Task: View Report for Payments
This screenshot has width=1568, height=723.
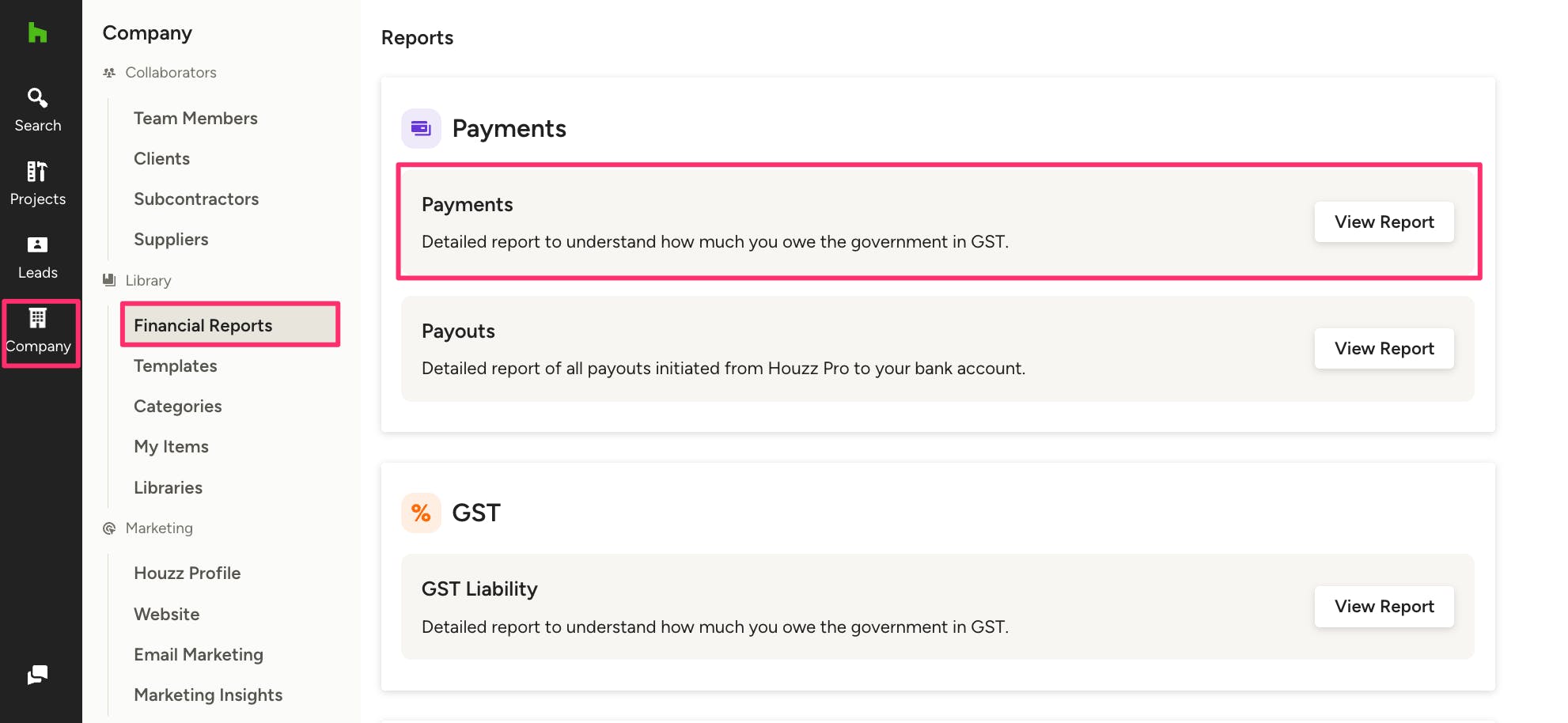Action: (1384, 222)
